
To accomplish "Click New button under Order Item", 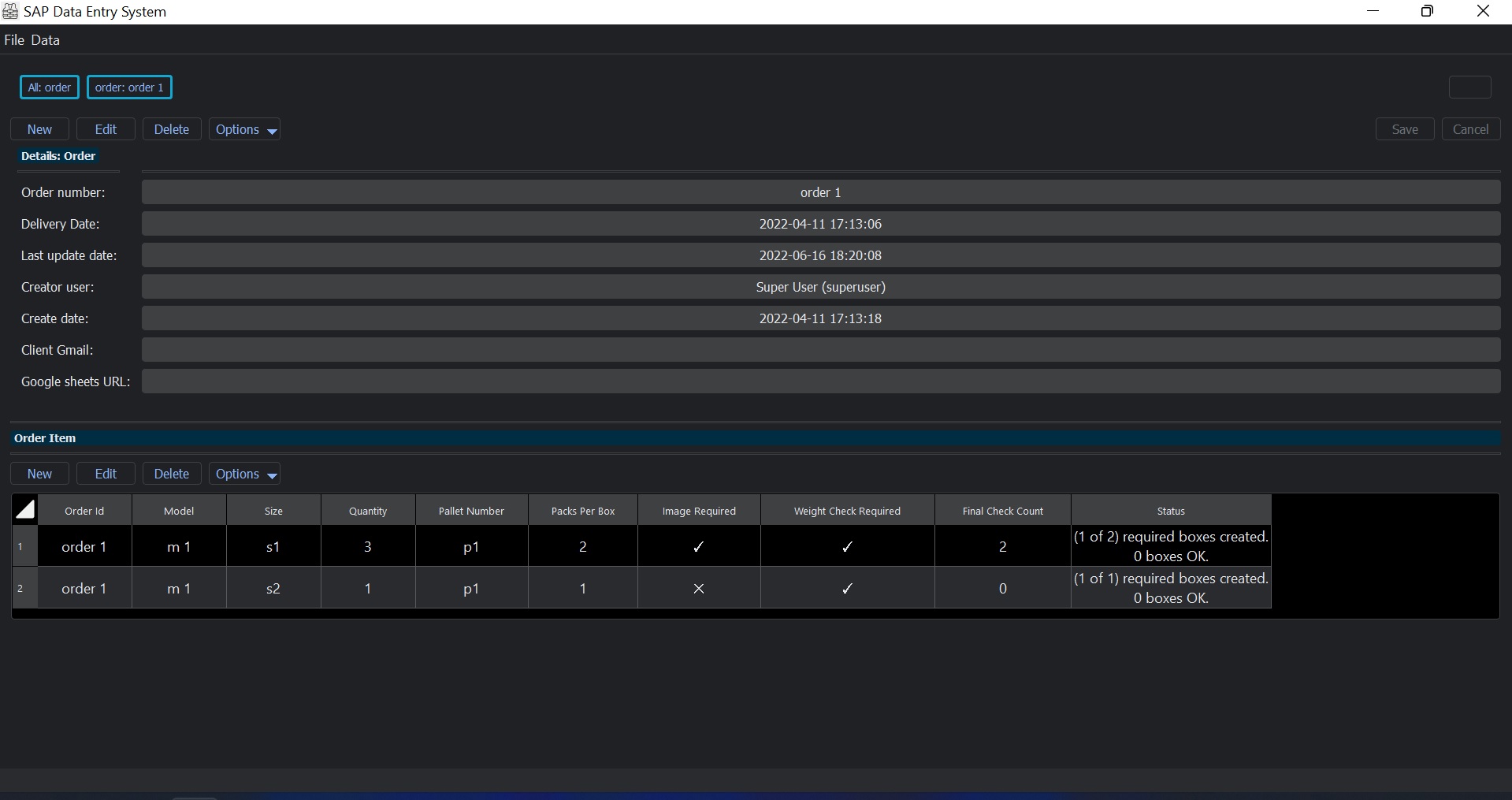I will [39, 474].
